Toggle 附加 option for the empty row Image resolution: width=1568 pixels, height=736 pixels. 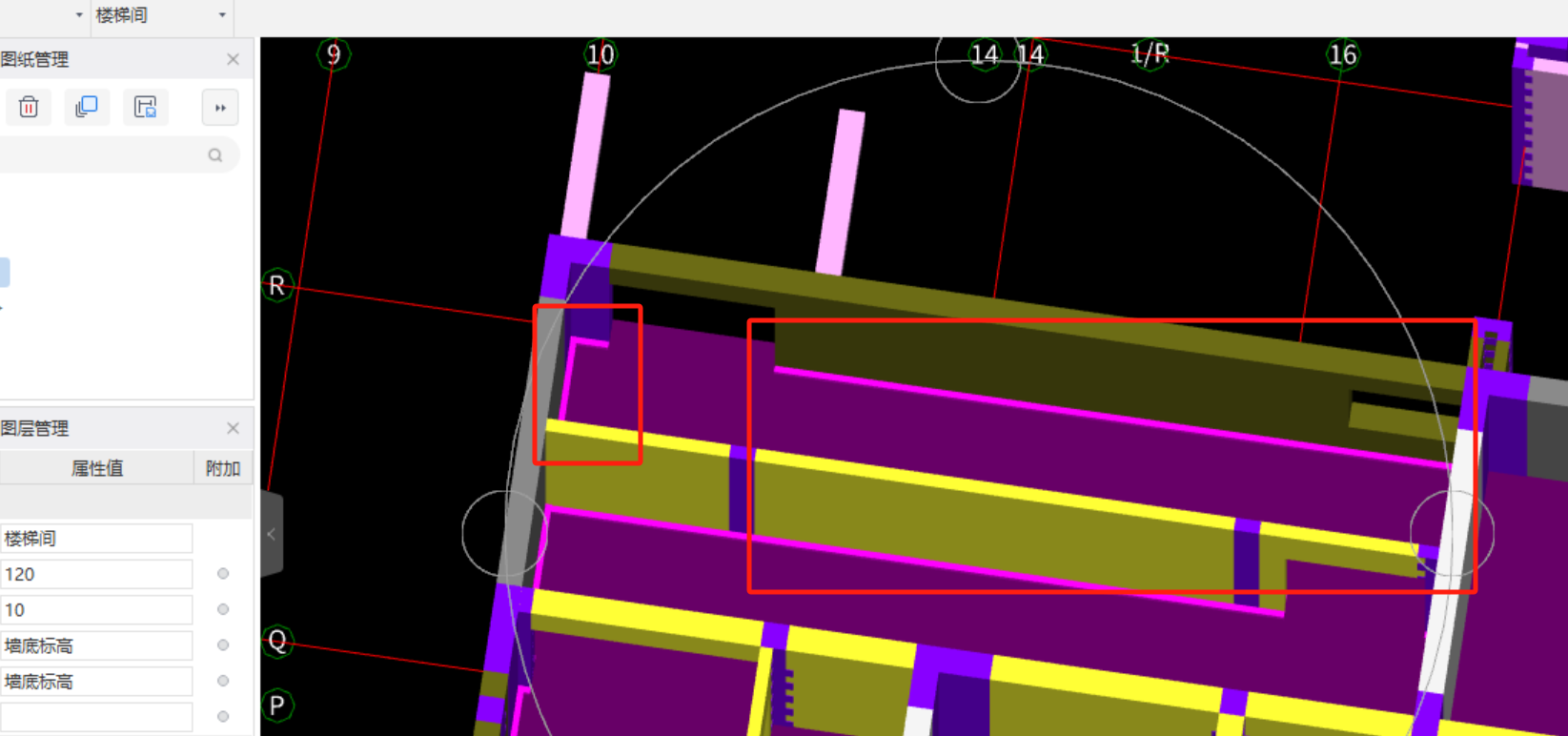point(223,716)
